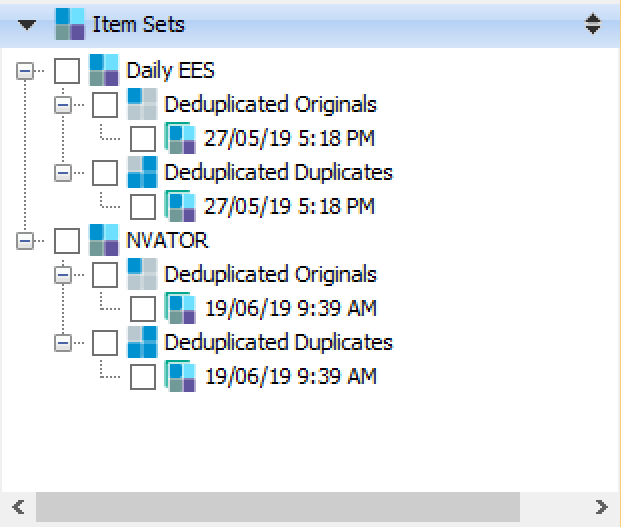Click Deduplicated Originals icon under NVATOR
621x527 pixels.
tap(142, 274)
